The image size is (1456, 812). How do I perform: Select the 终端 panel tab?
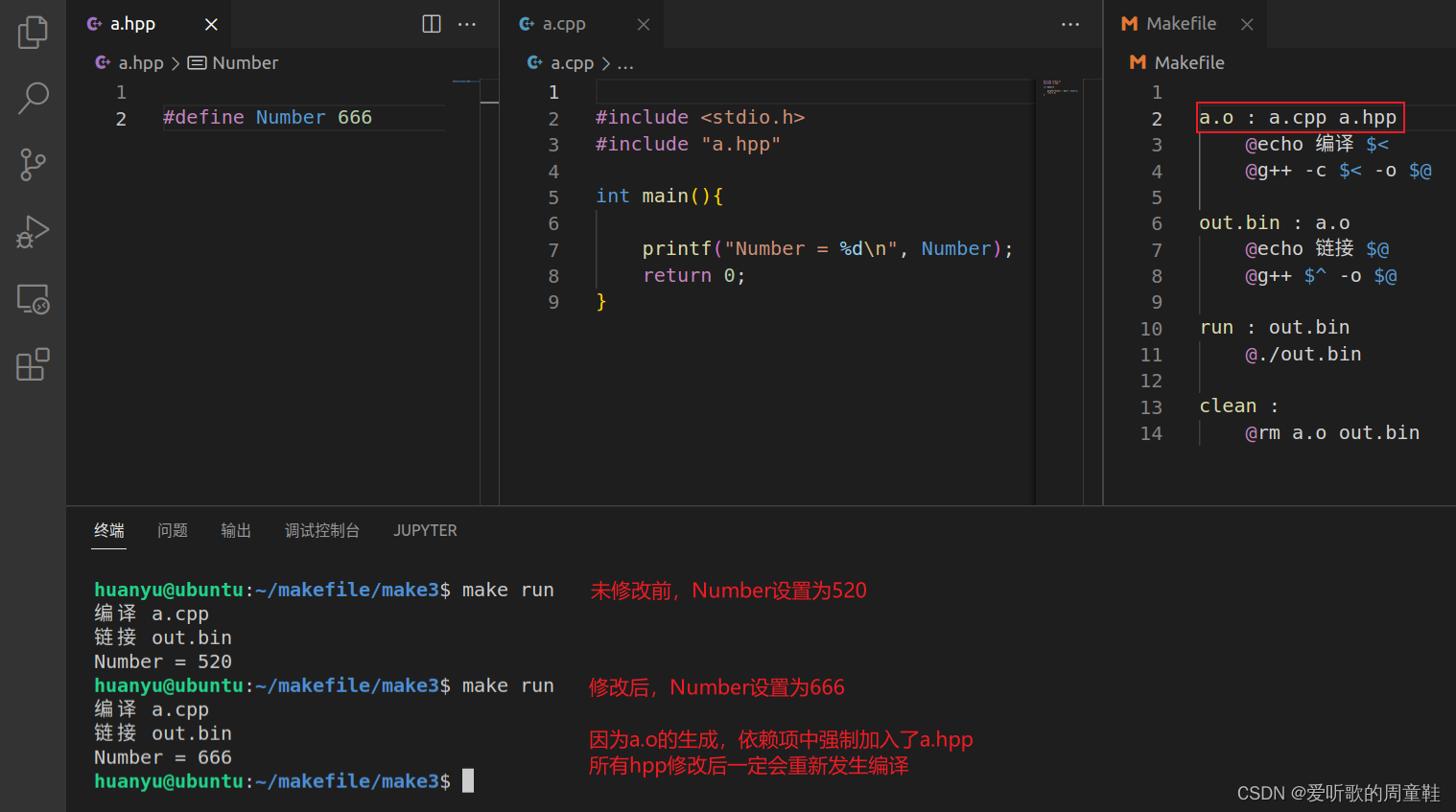click(x=109, y=530)
